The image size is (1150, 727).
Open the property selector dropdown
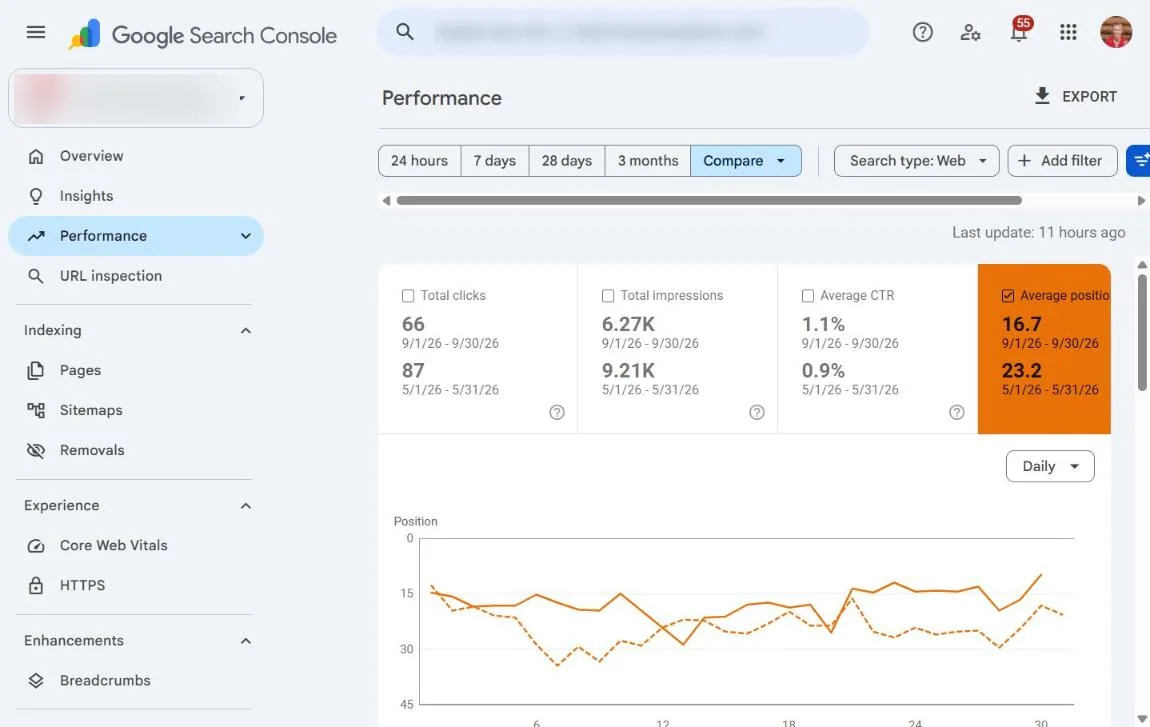pos(136,98)
